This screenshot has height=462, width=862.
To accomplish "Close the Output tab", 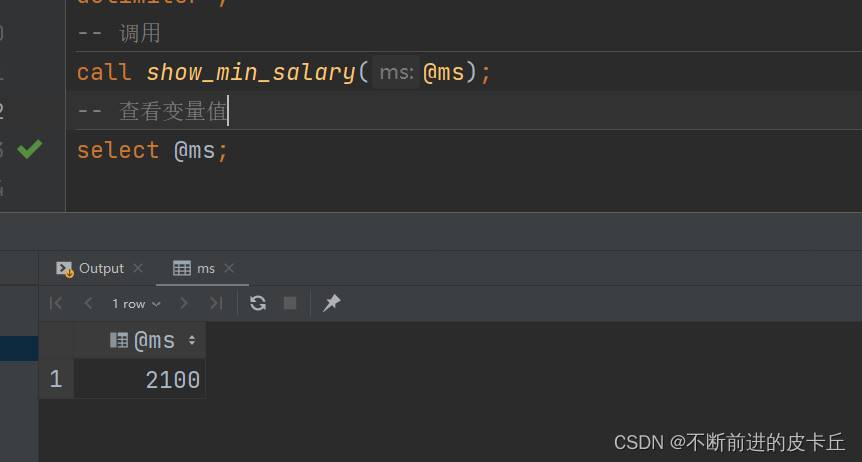I will pos(138,268).
